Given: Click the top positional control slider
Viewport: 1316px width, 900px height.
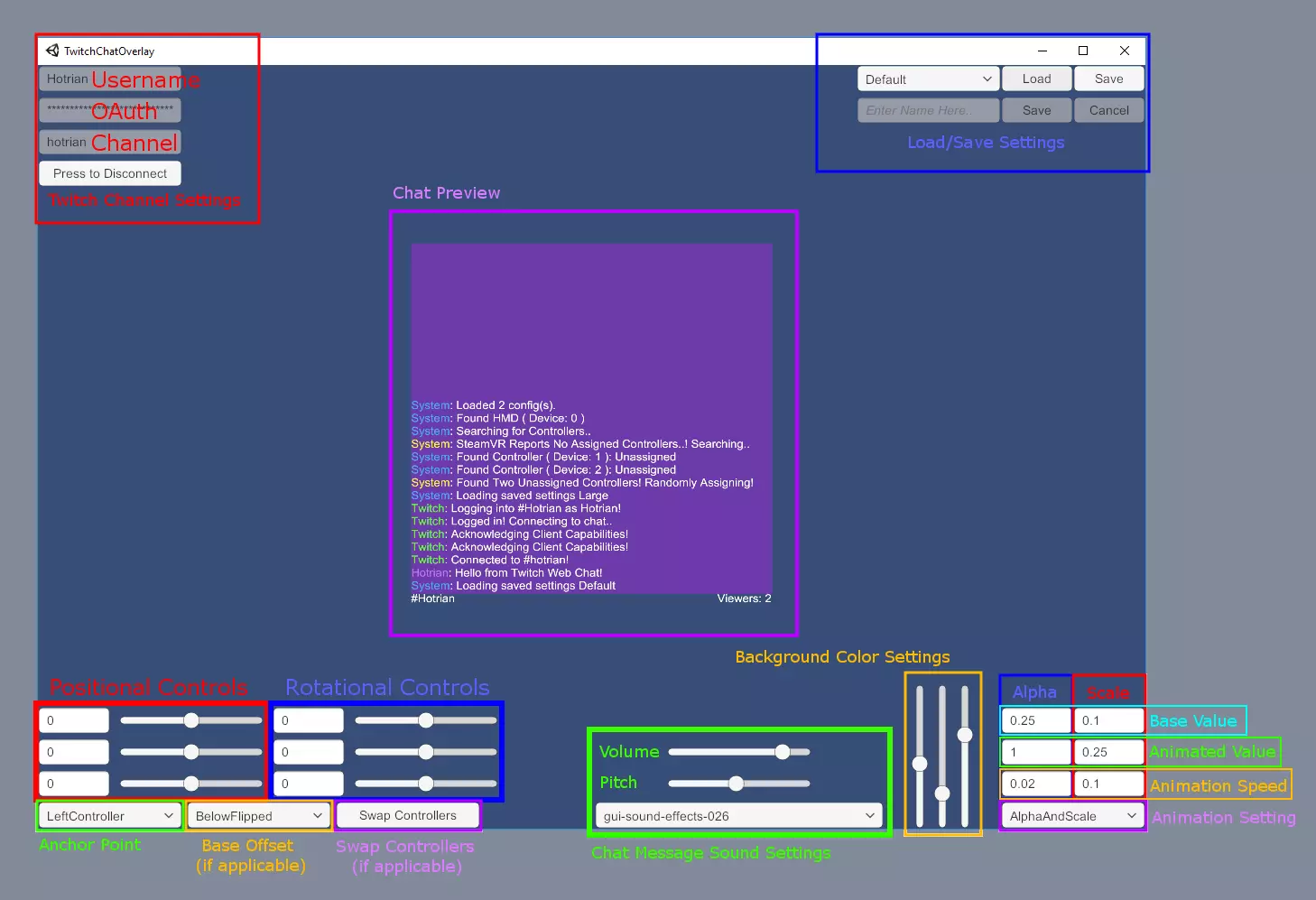Looking at the screenshot, I should (x=191, y=720).
